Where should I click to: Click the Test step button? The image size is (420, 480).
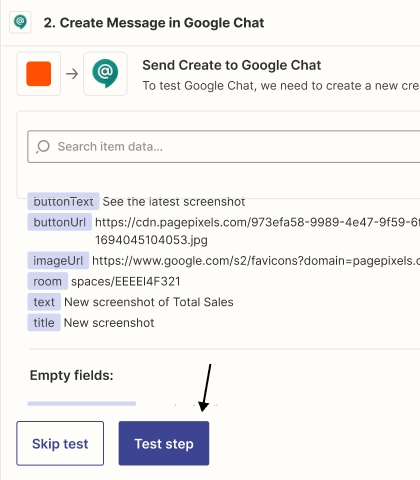[164, 443]
